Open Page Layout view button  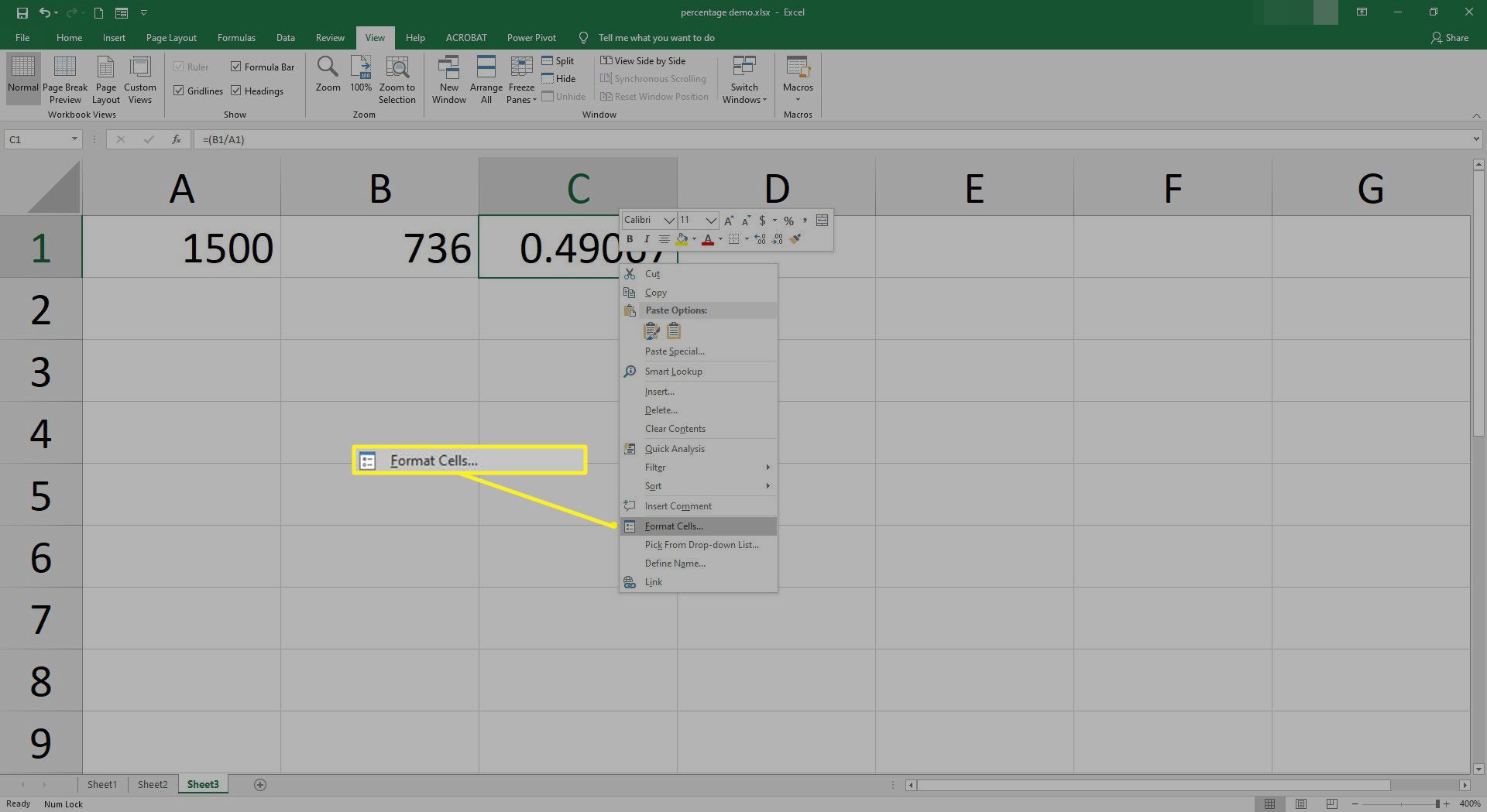pos(106,80)
